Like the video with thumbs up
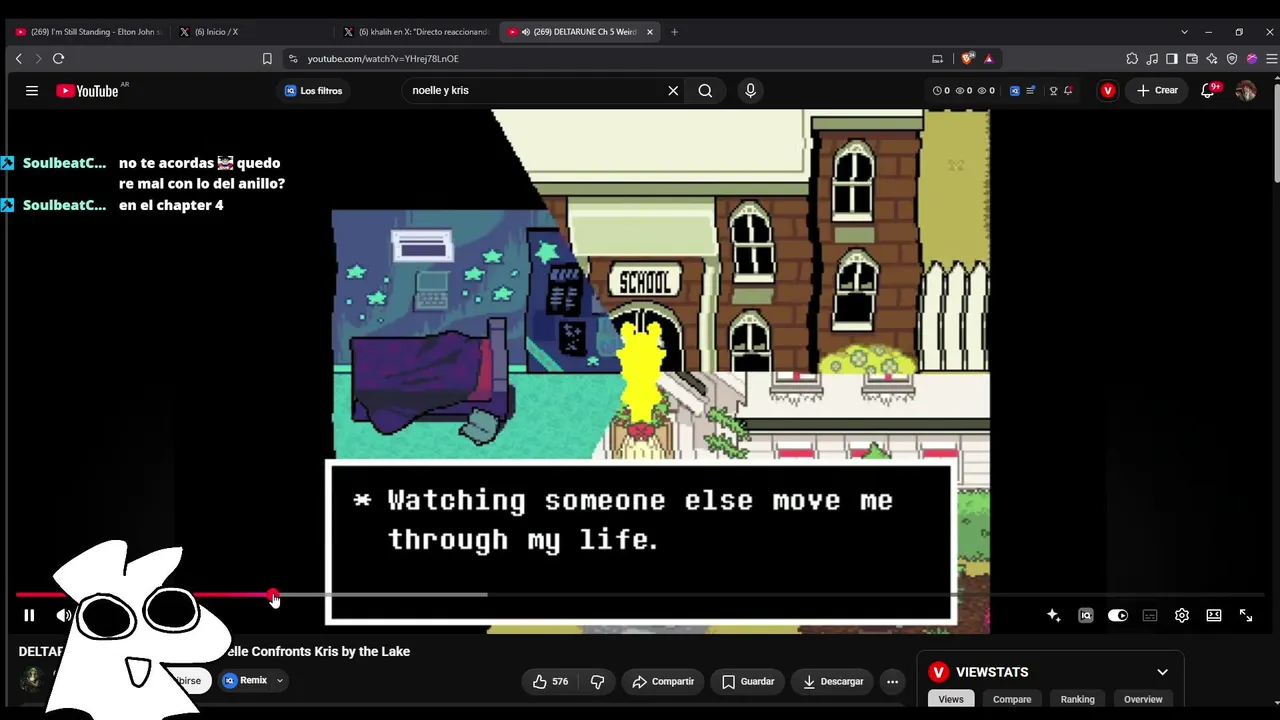The image size is (1280, 720). (x=550, y=681)
